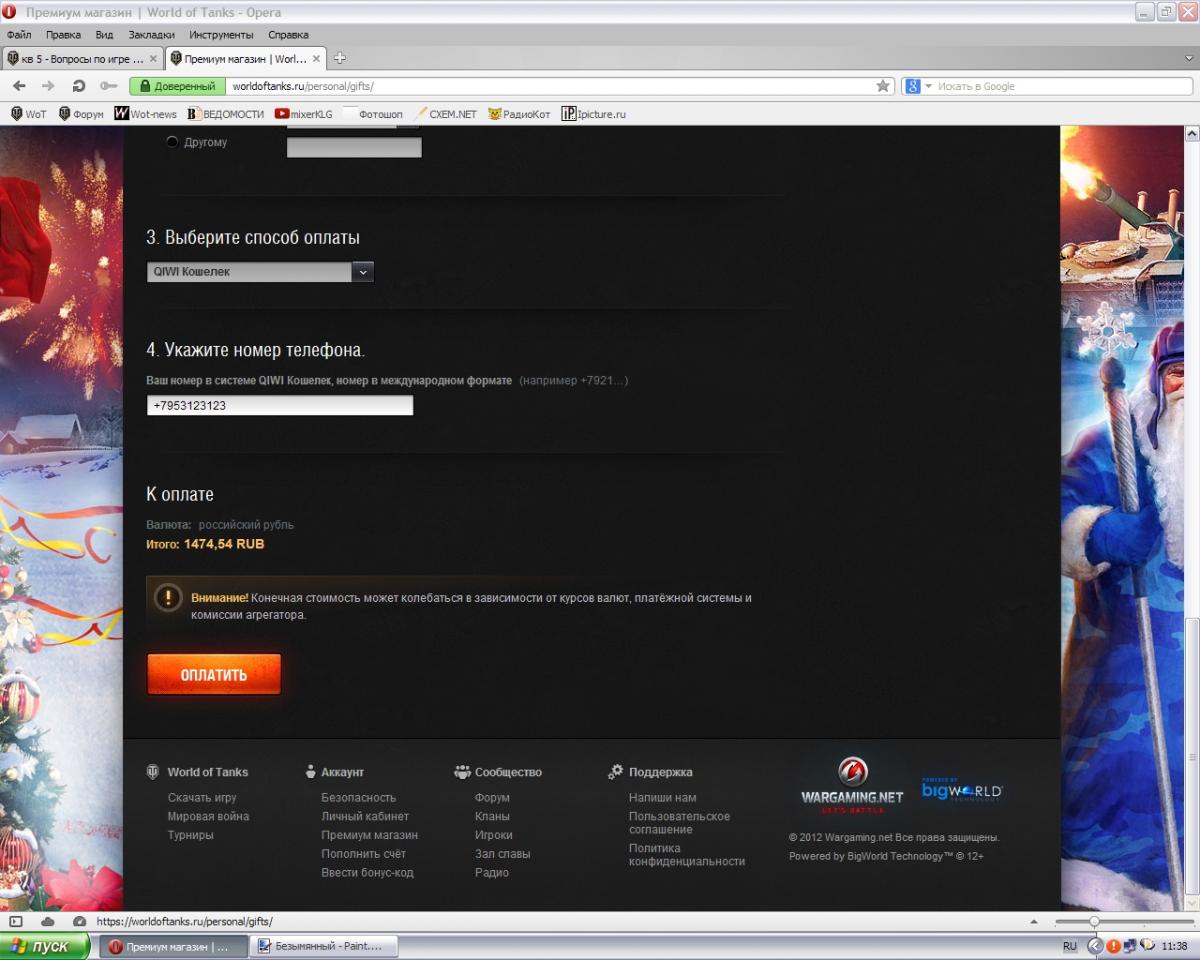1200x960 pixels.
Task: Open the Мировая война link
Action: 208,816
